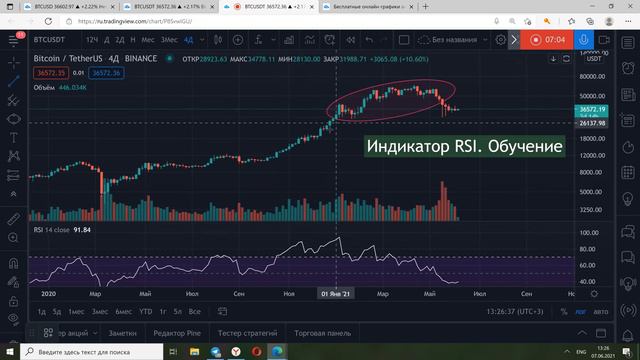Select the geometric shapes brush tool

click(13, 119)
